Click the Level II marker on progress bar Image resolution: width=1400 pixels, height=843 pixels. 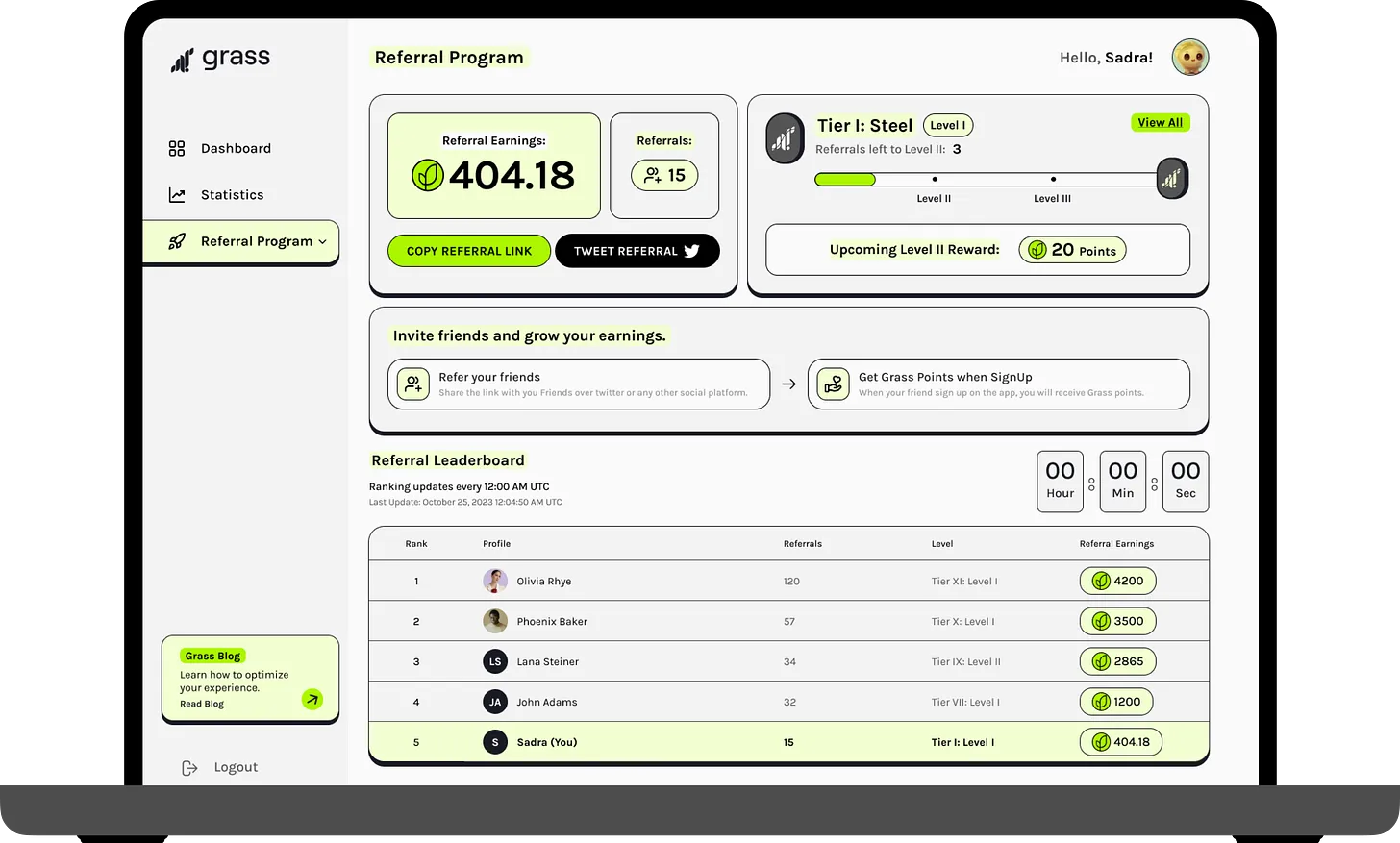tap(935, 179)
